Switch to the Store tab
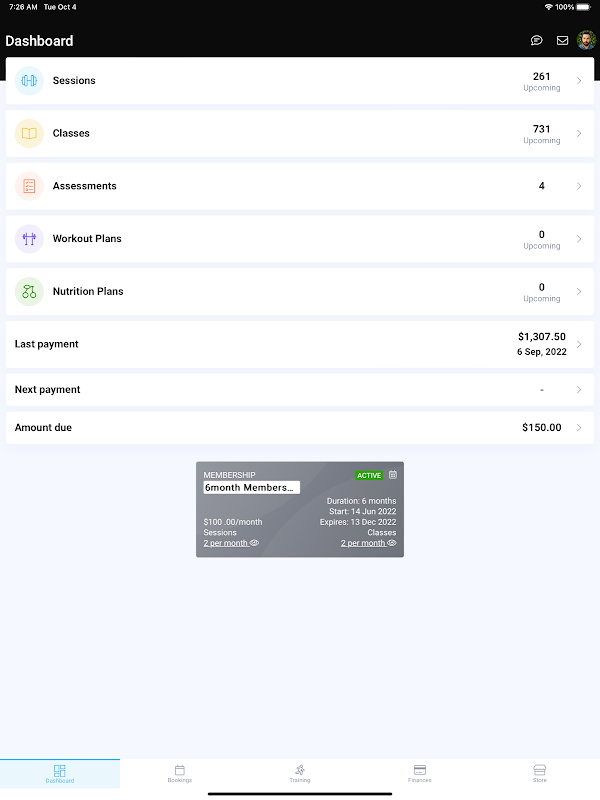The height and width of the screenshot is (800, 600). (540, 773)
